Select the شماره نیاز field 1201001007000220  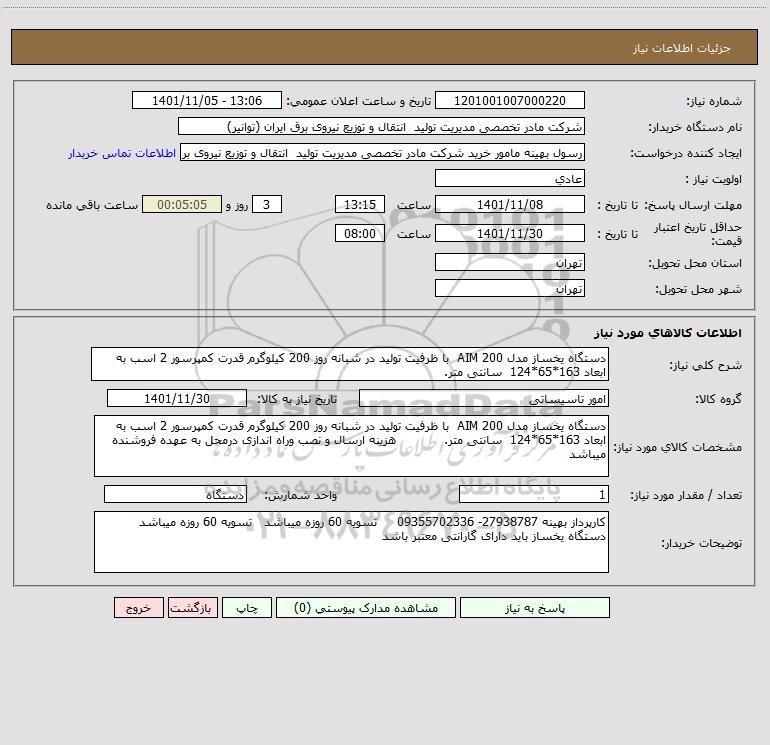coord(510,100)
